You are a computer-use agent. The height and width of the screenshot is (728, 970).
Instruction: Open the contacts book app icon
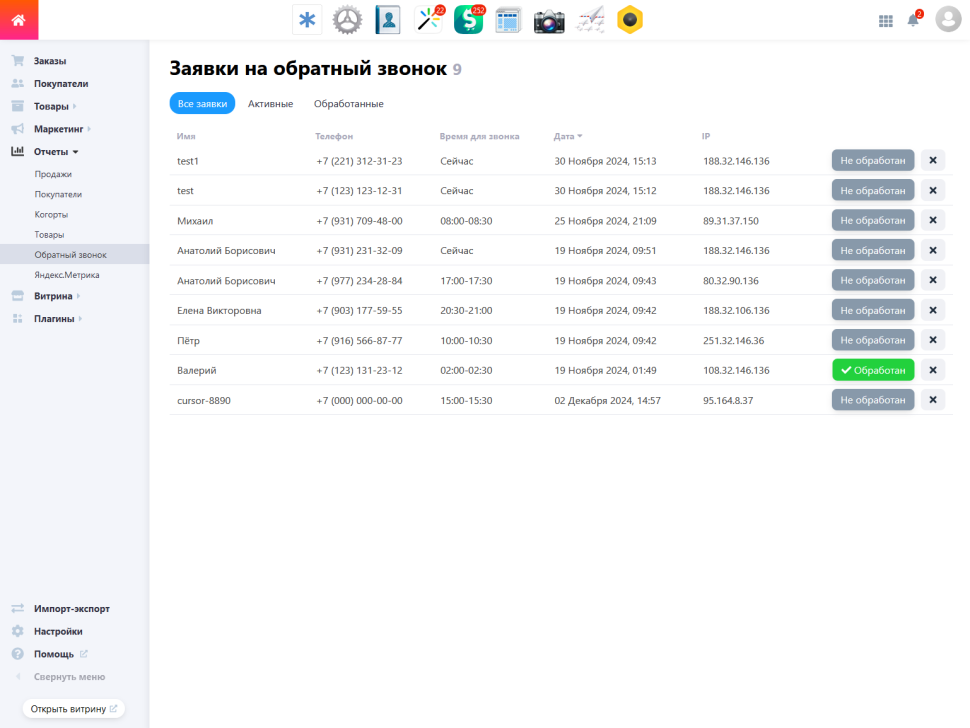(x=388, y=20)
